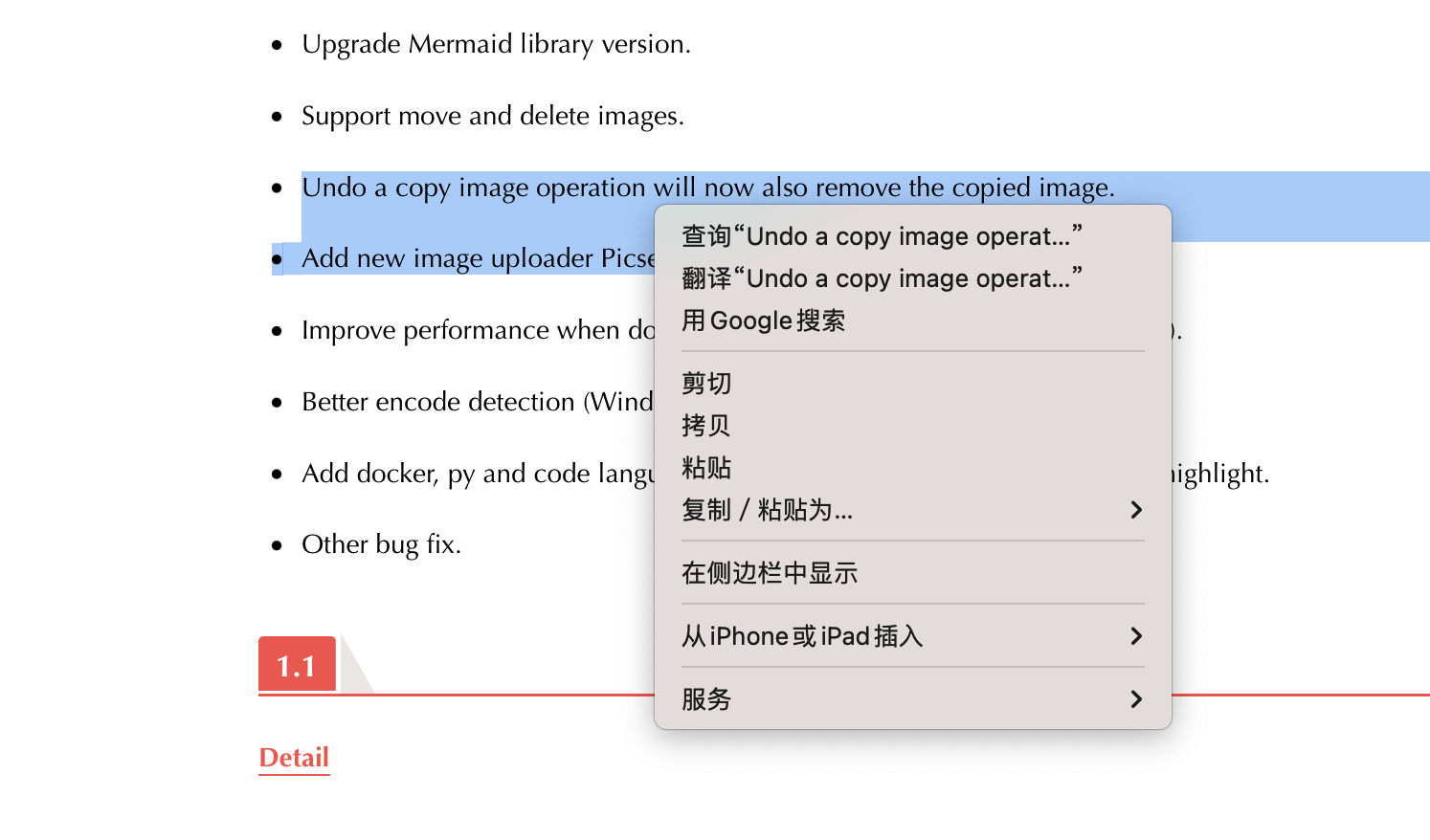
Task: Cut selection using 剪切
Action: 705,384
